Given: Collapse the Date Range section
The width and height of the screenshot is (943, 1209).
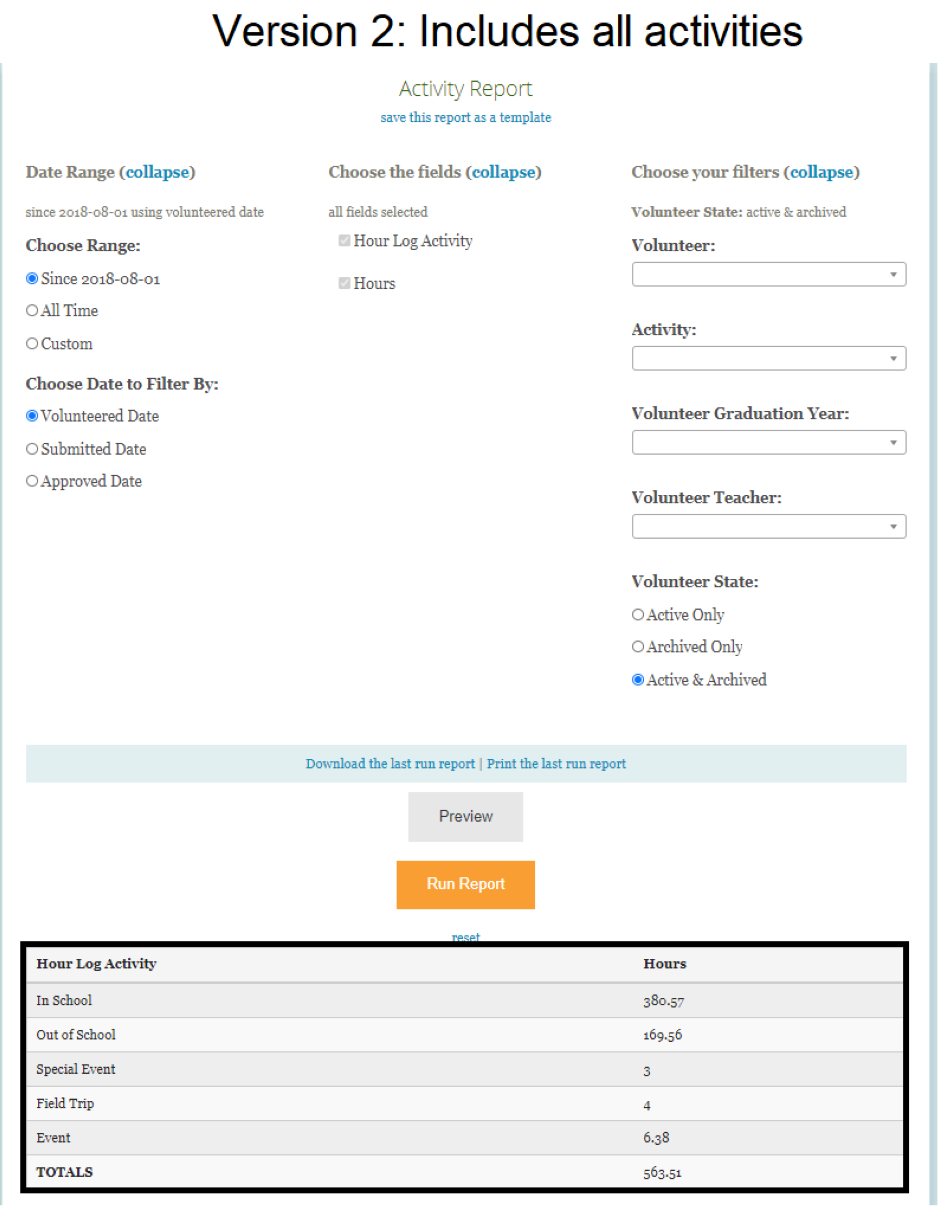Looking at the screenshot, I should (x=157, y=172).
